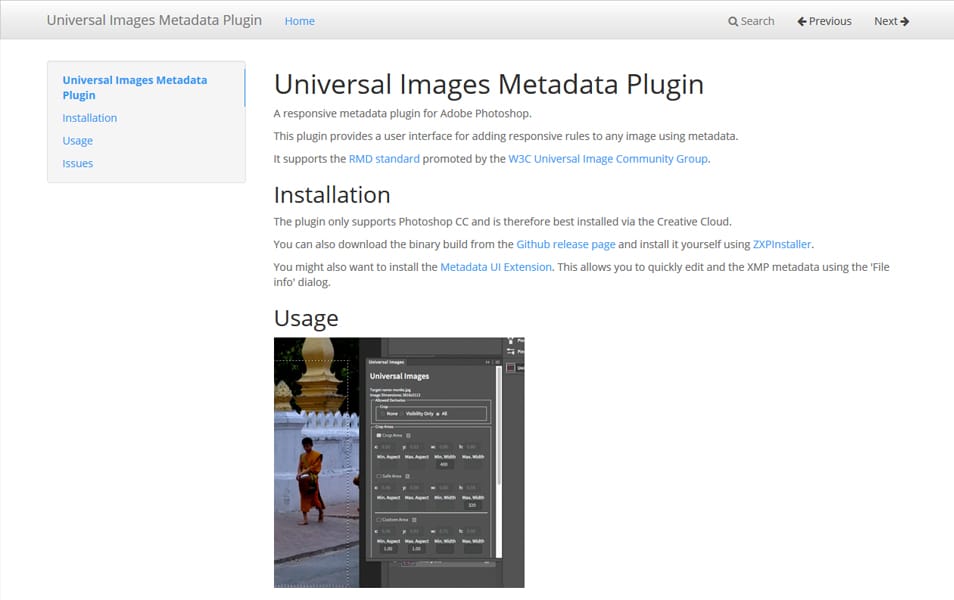
Task: Jump to Issues in sidebar
Action: point(77,163)
